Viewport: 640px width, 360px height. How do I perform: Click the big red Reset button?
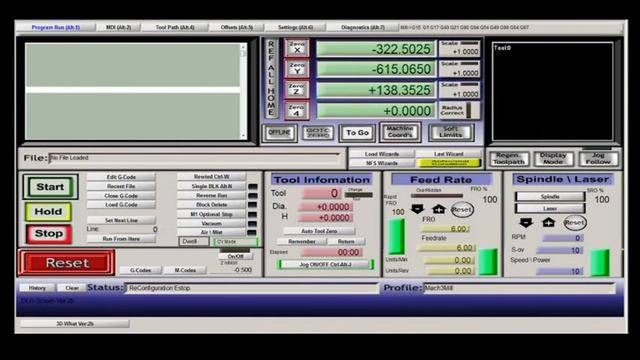pyautogui.click(x=67, y=263)
